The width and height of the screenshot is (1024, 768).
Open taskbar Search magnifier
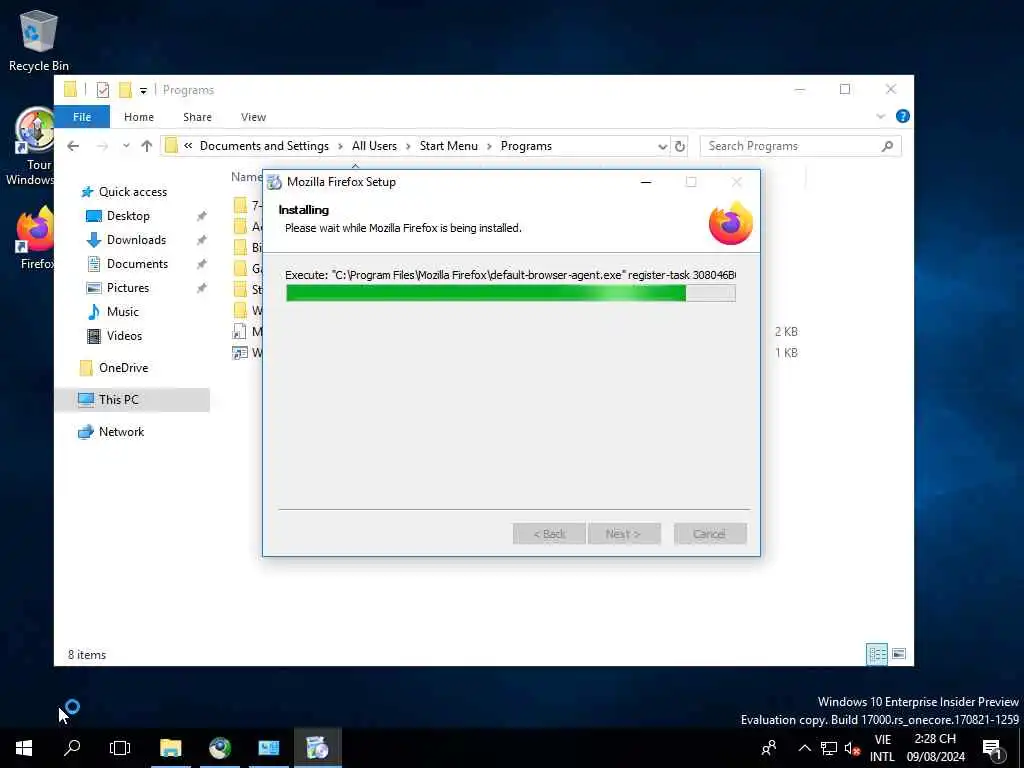pyautogui.click(x=72, y=748)
